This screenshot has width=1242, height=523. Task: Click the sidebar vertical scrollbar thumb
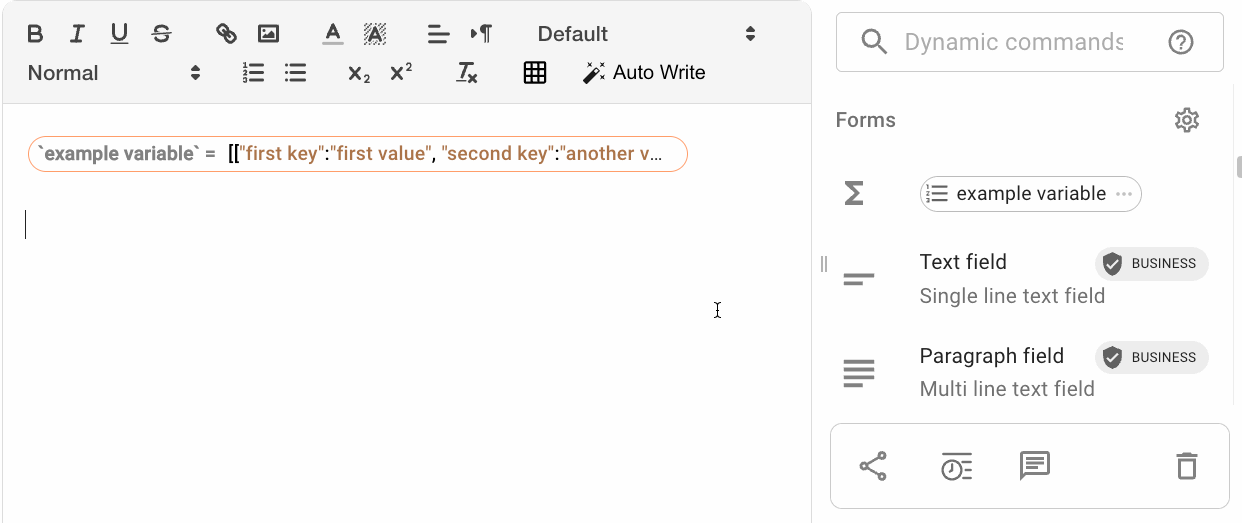click(1239, 166)
